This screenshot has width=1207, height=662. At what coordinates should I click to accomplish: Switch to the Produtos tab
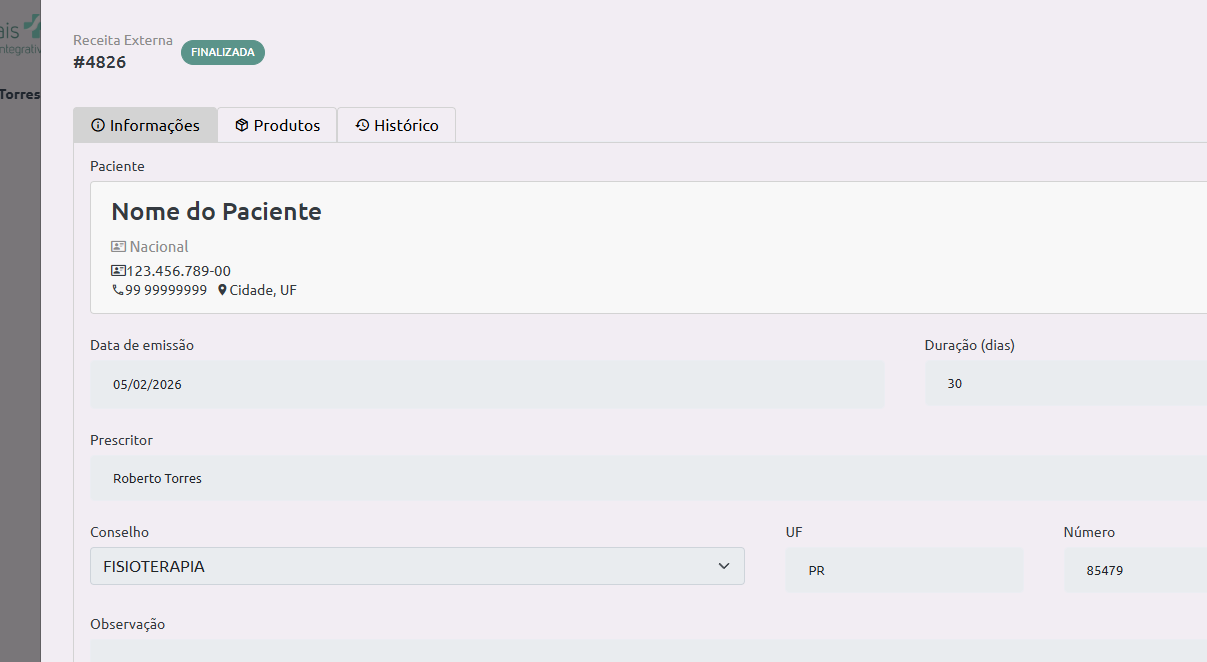277,125
